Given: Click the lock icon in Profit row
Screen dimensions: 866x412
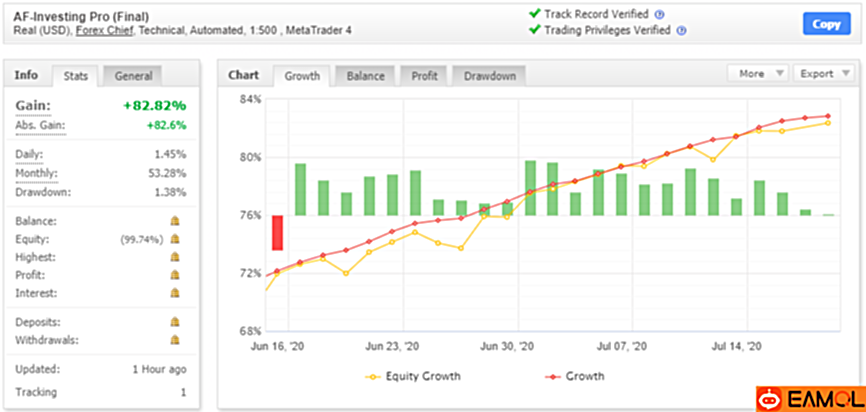Looking at the screenshot, I should coord(174,275).
